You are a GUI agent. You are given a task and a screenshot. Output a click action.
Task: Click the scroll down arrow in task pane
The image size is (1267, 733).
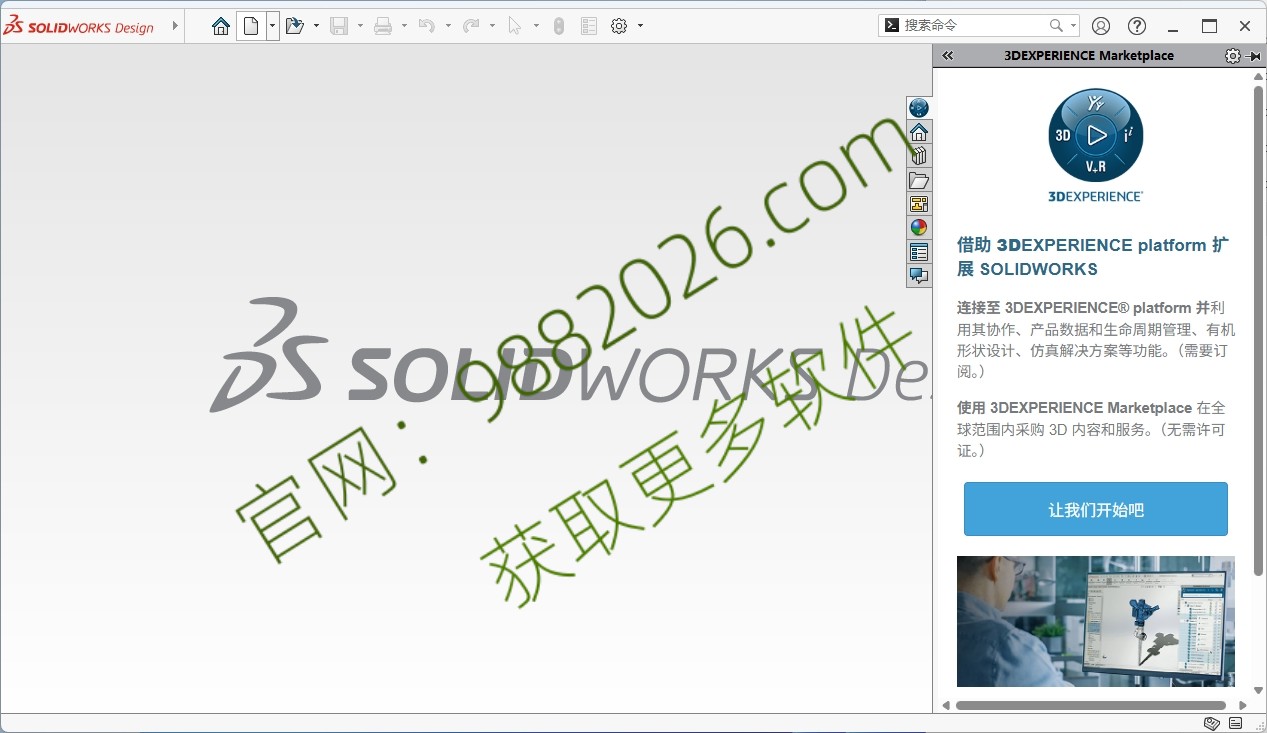tap(1259, 690)
